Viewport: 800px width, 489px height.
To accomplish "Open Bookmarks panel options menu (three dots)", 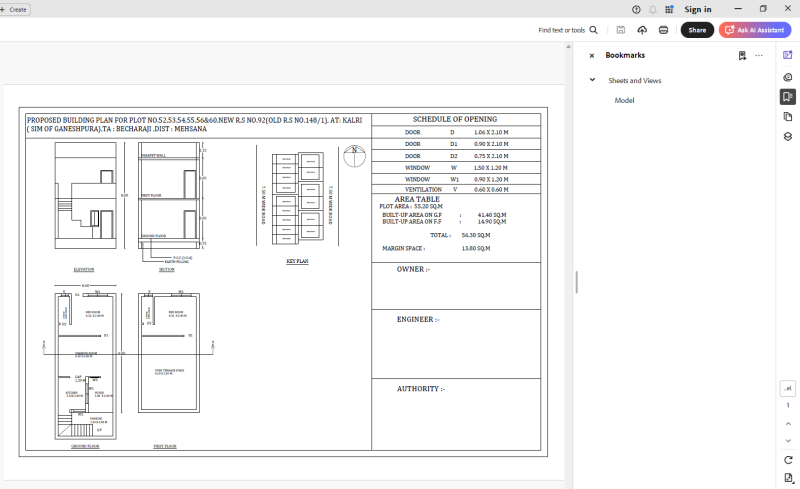I will click(x=759, y=56).
